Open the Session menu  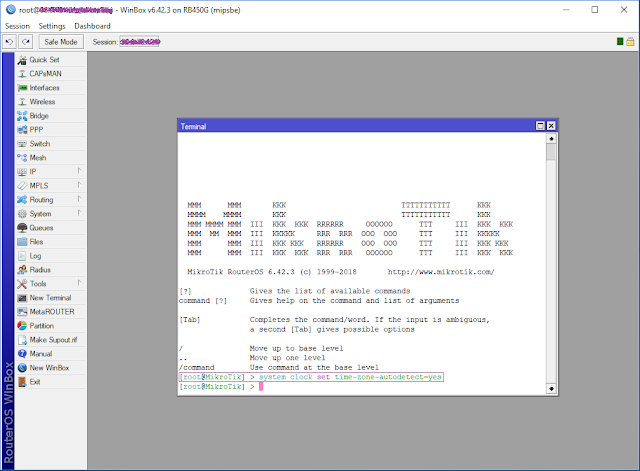17,26
